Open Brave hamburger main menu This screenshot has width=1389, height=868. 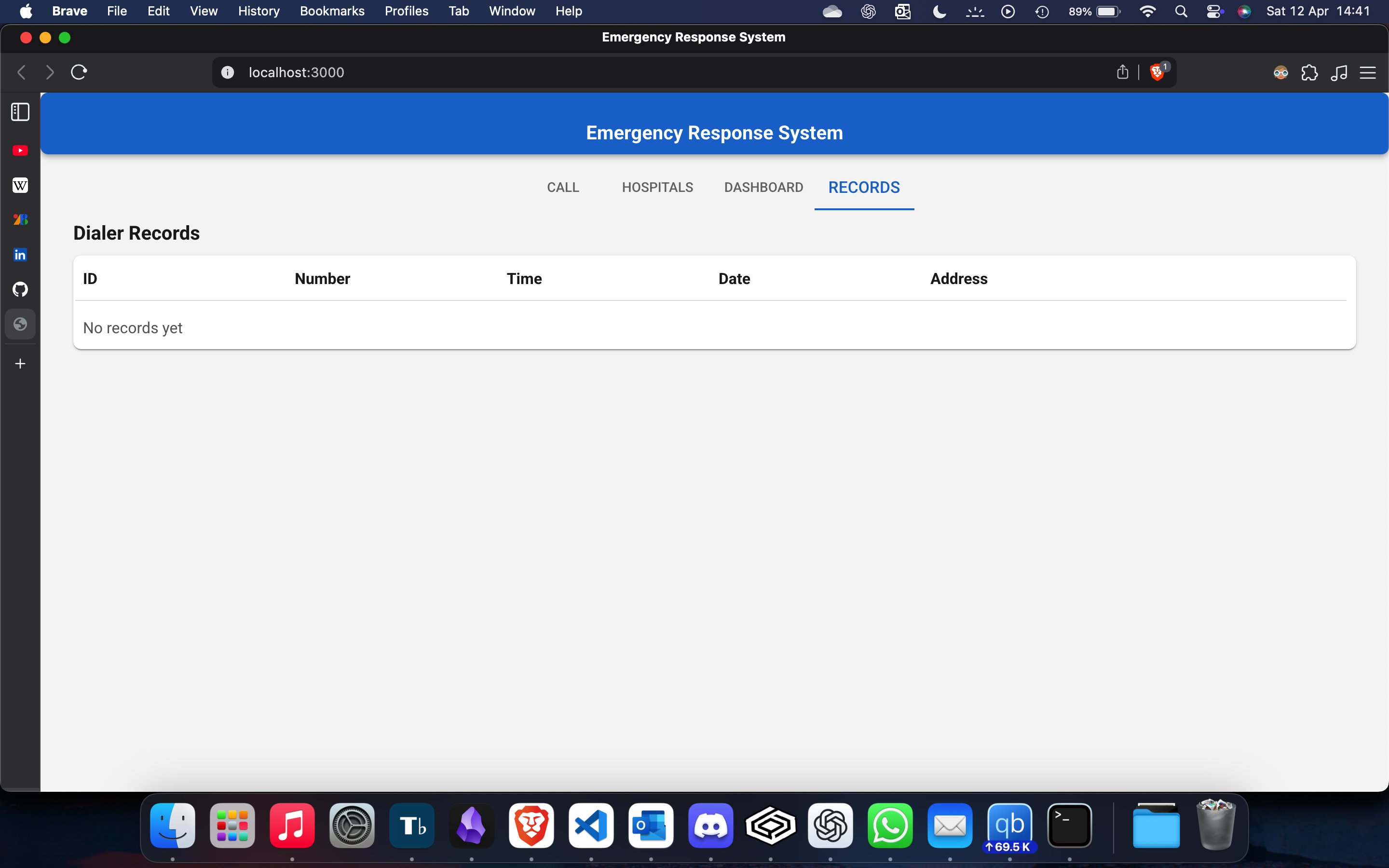coord(1368,73)
